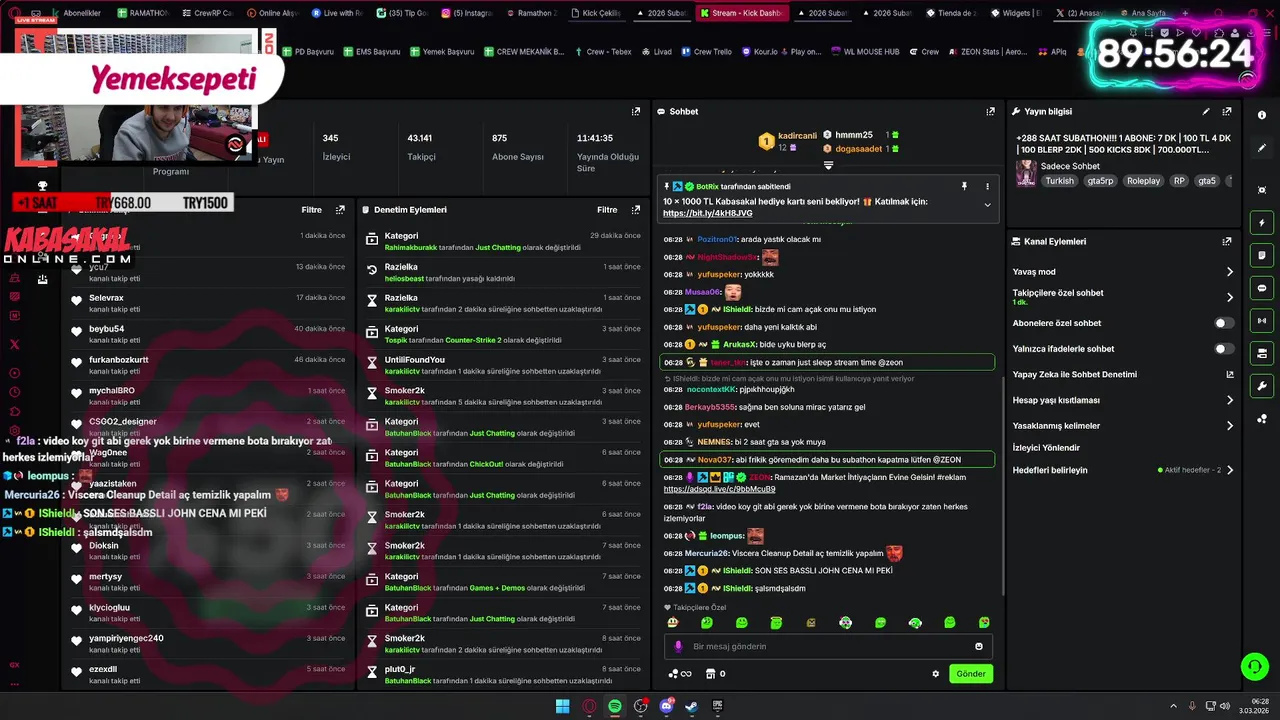Screen dimensions: 1280x720
Task: Toggle Yalnızca ifadelerle sohbet switch
Action: 1224,349
